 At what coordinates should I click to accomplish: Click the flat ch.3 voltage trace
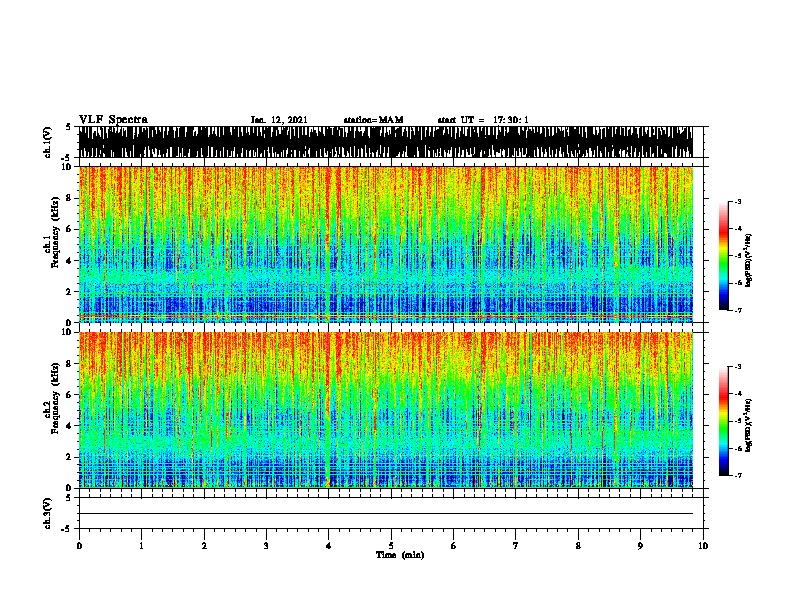[x=386, y=514]
